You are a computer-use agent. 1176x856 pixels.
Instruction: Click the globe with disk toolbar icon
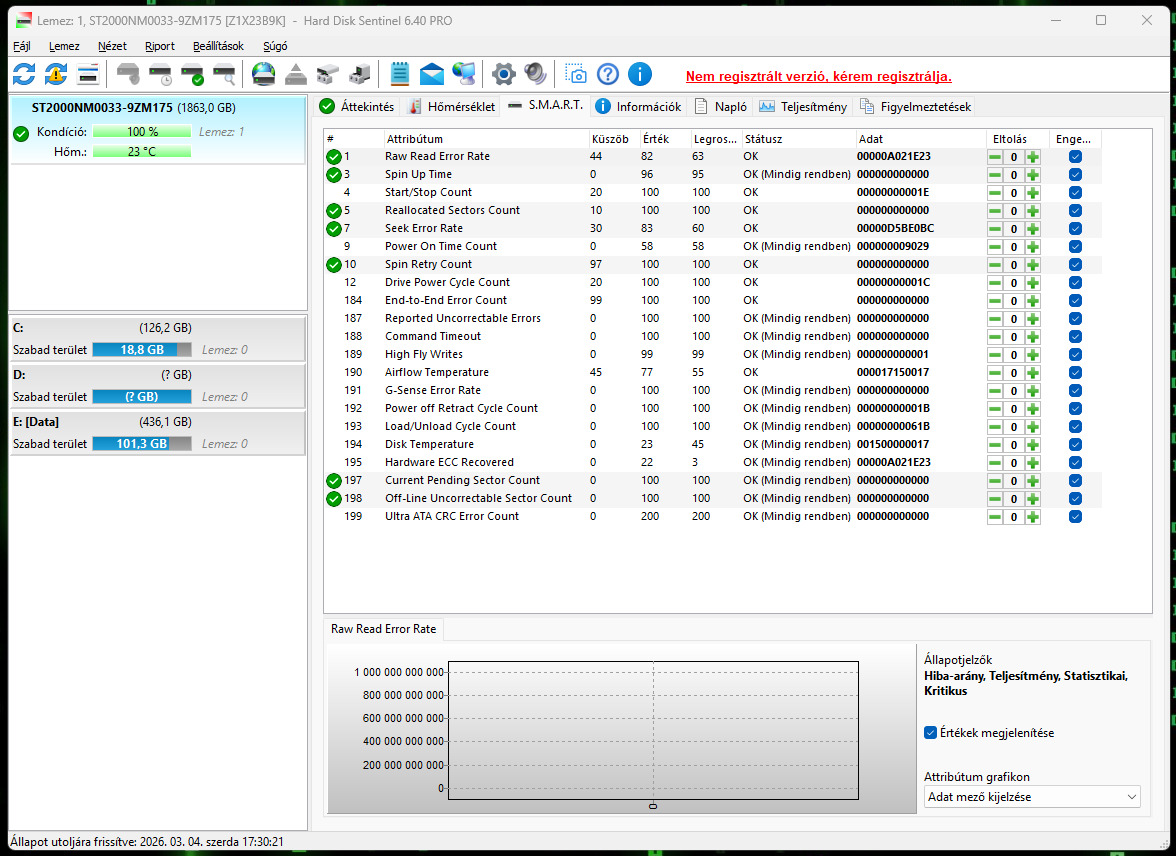coord(263,74)
